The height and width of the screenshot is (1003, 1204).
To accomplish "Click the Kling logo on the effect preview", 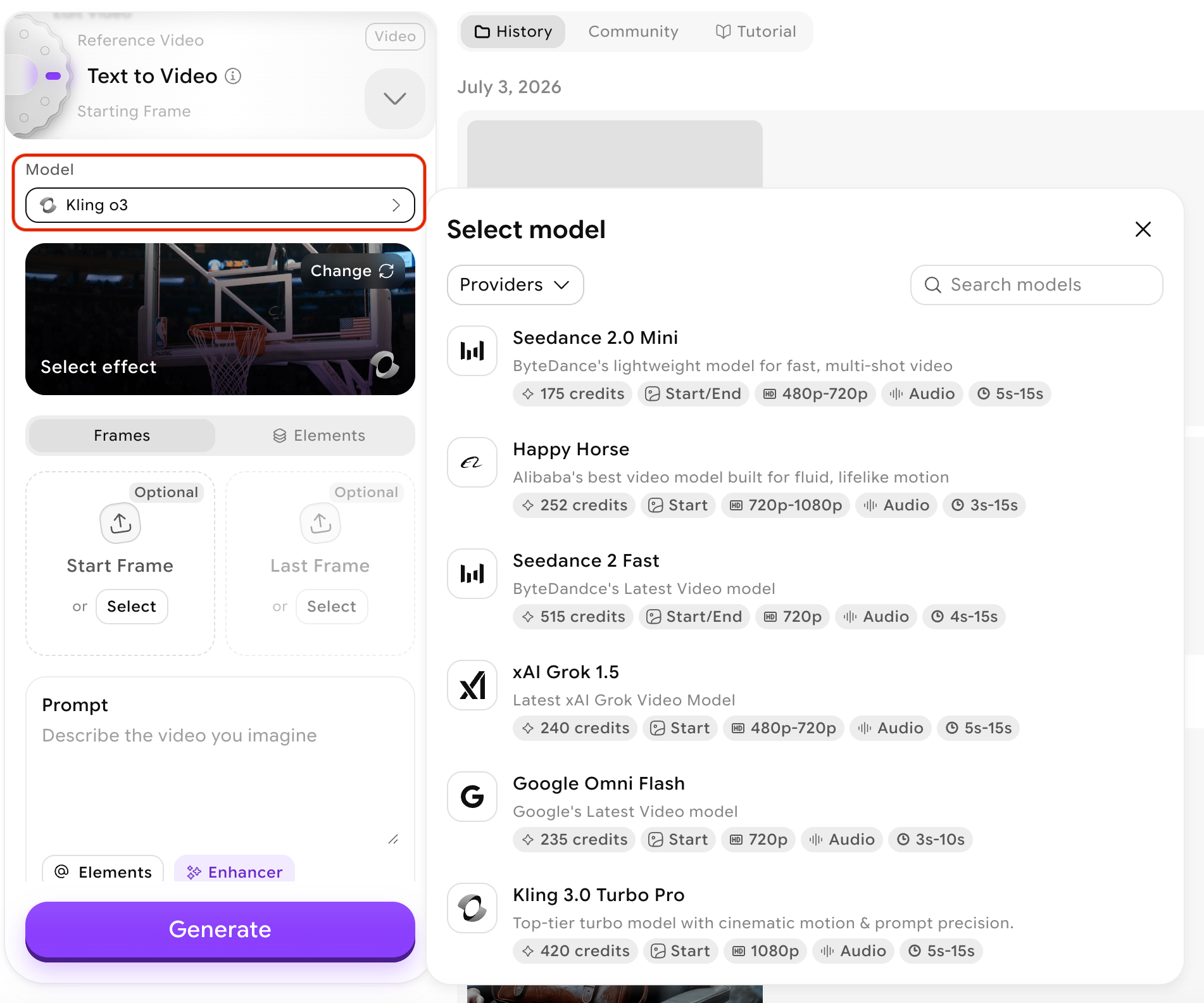I will 385,365.
